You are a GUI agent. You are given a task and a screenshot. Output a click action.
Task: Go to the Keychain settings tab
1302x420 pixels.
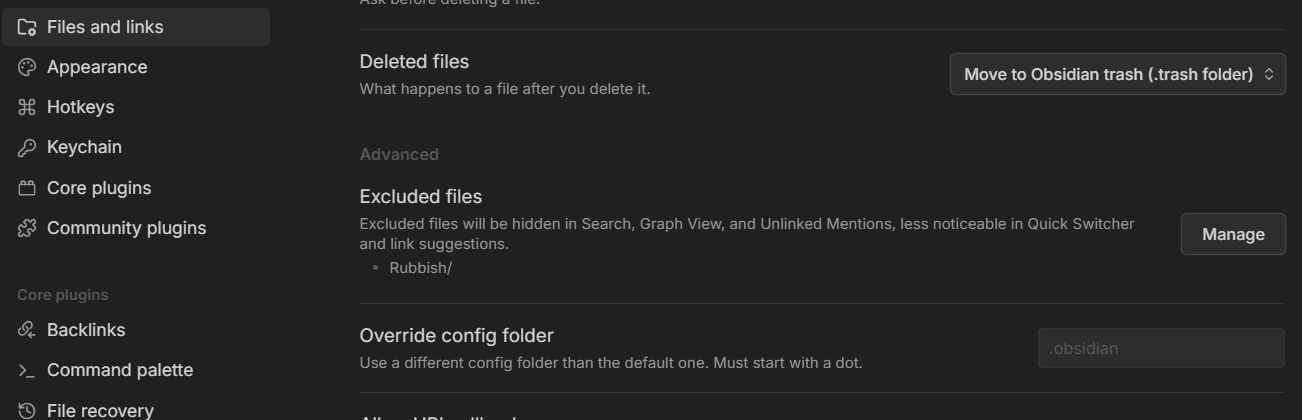84,148
